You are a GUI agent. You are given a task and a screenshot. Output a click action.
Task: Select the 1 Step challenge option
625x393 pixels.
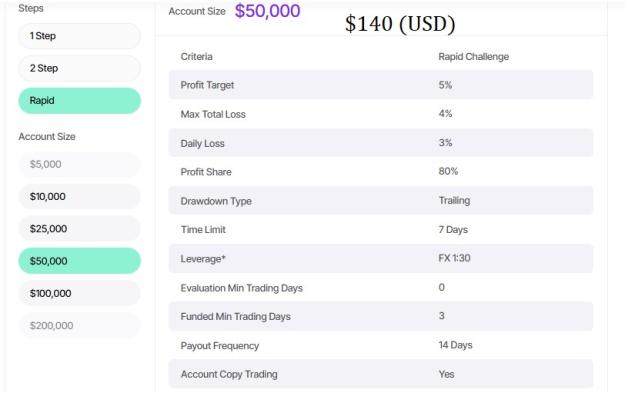79,36
